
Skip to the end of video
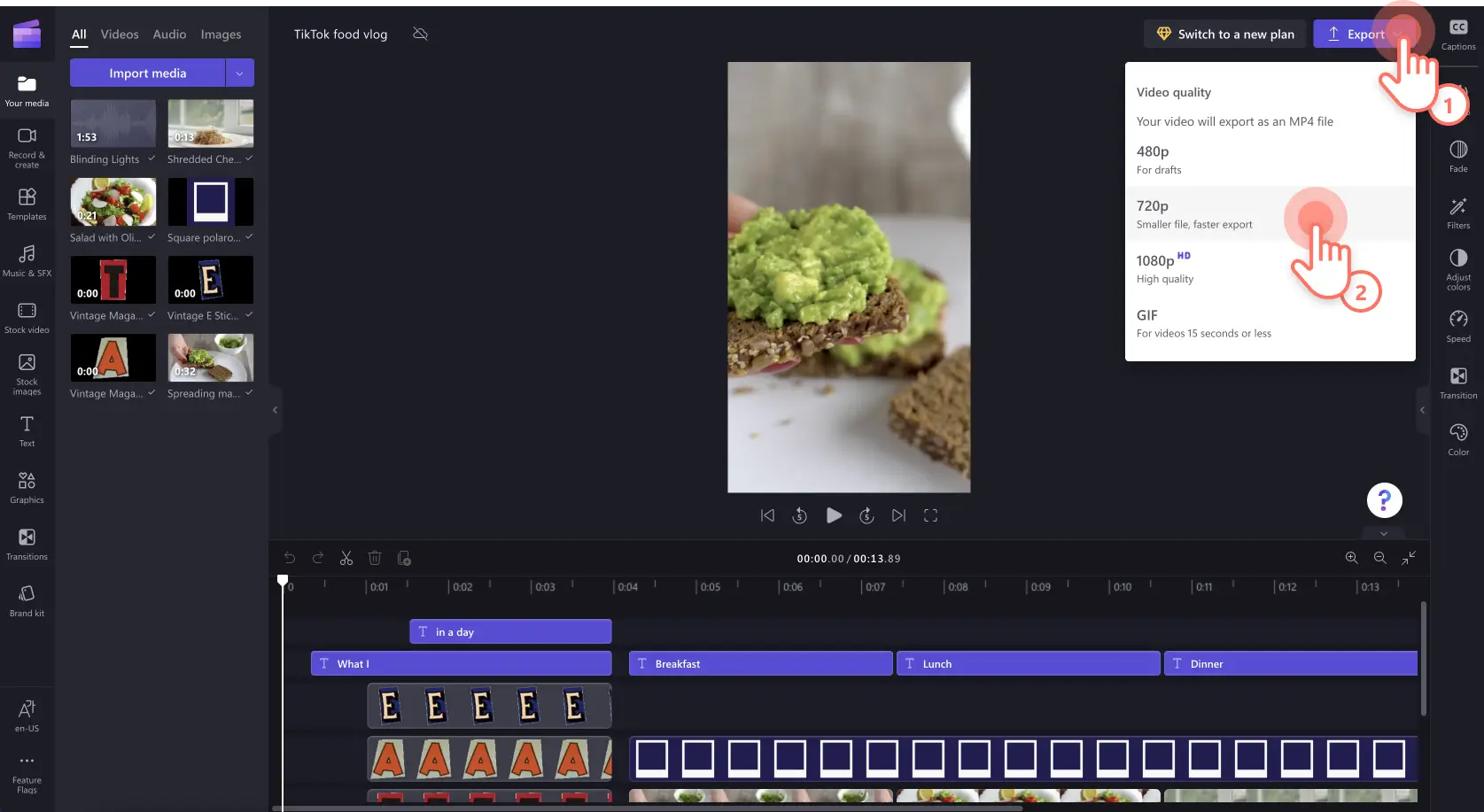tap(898, 515)
